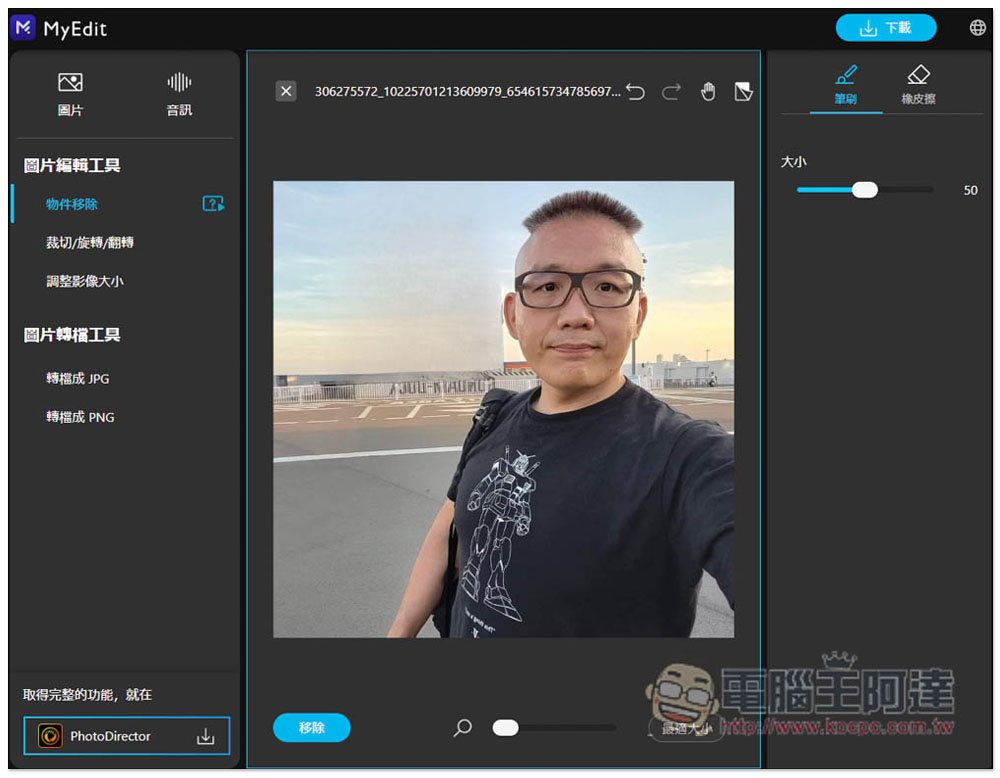
Task: Choose 轉檔成 PNG converter
Action: coord(80,417)
